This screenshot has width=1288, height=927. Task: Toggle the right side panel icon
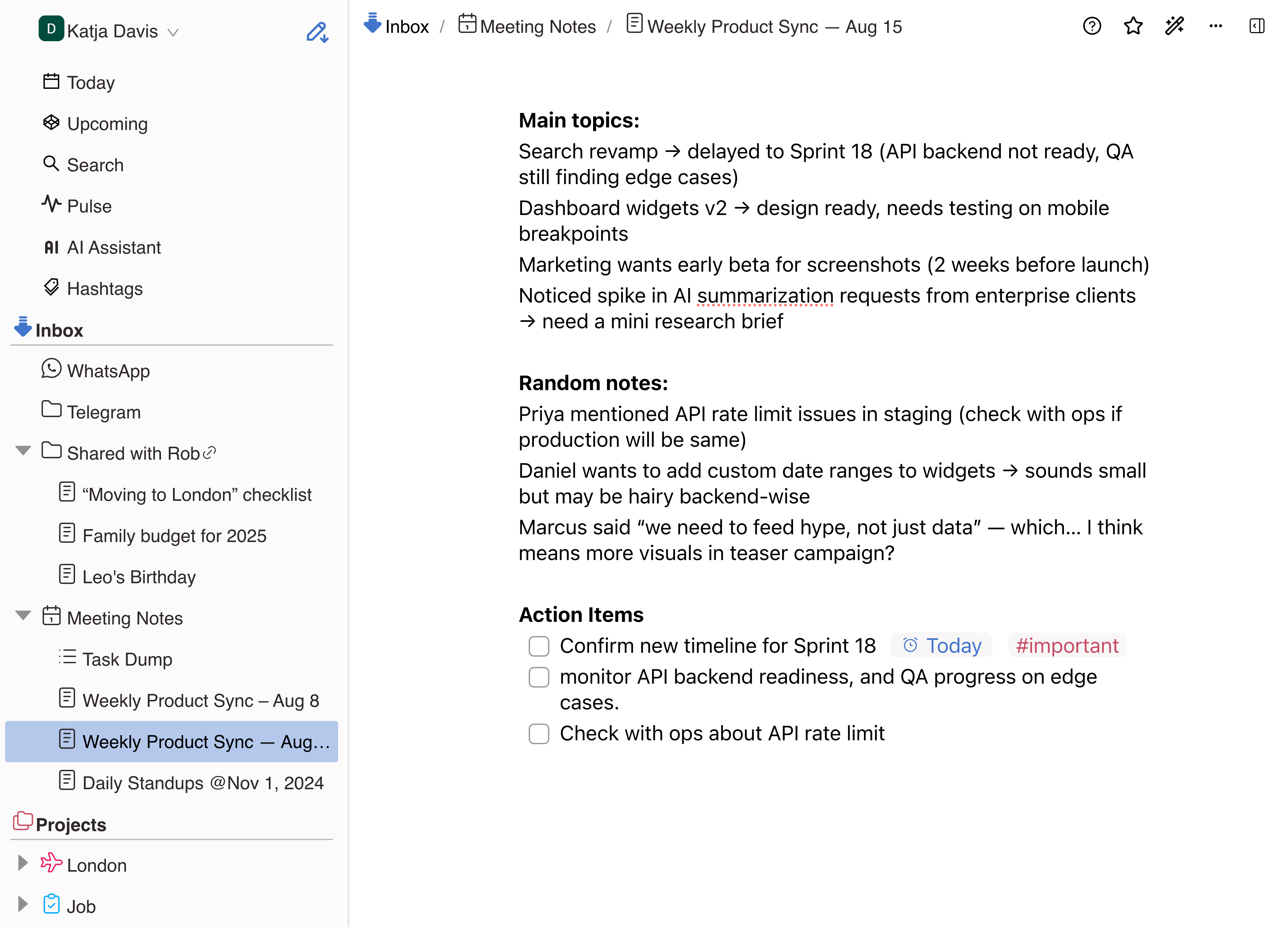[x=1257, y=26]
